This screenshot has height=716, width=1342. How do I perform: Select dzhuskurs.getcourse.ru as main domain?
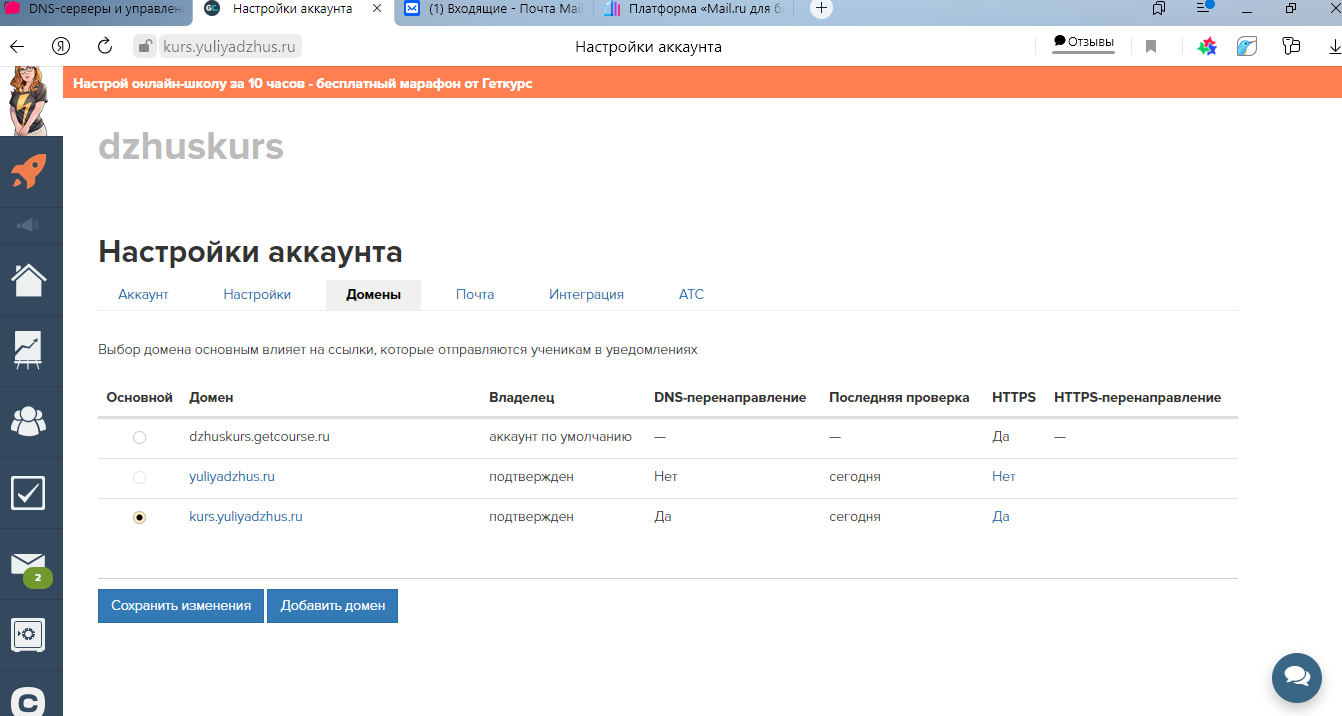[x=139, y=437]
